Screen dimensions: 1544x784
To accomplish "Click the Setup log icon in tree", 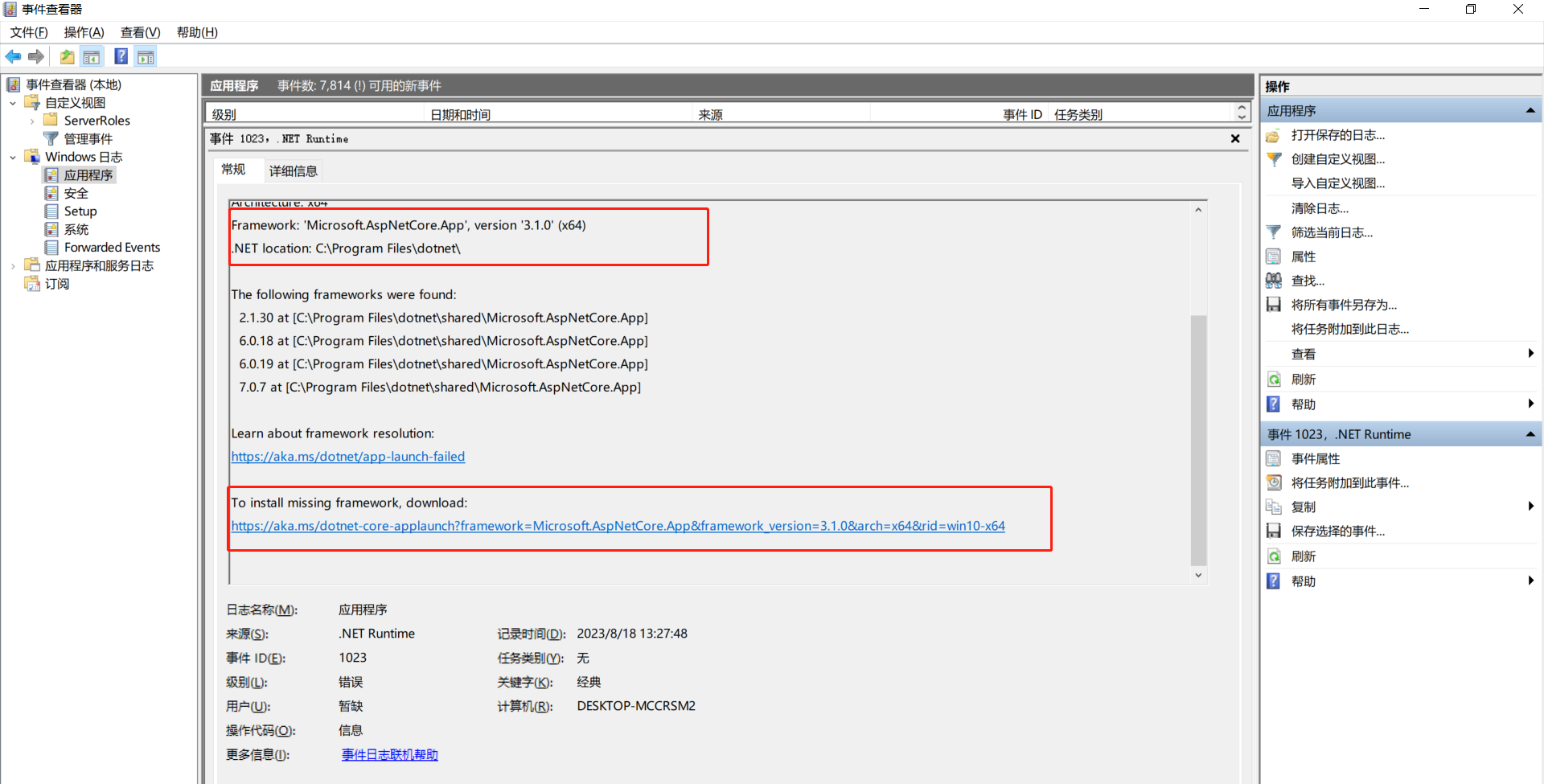I will coord(51,211).
